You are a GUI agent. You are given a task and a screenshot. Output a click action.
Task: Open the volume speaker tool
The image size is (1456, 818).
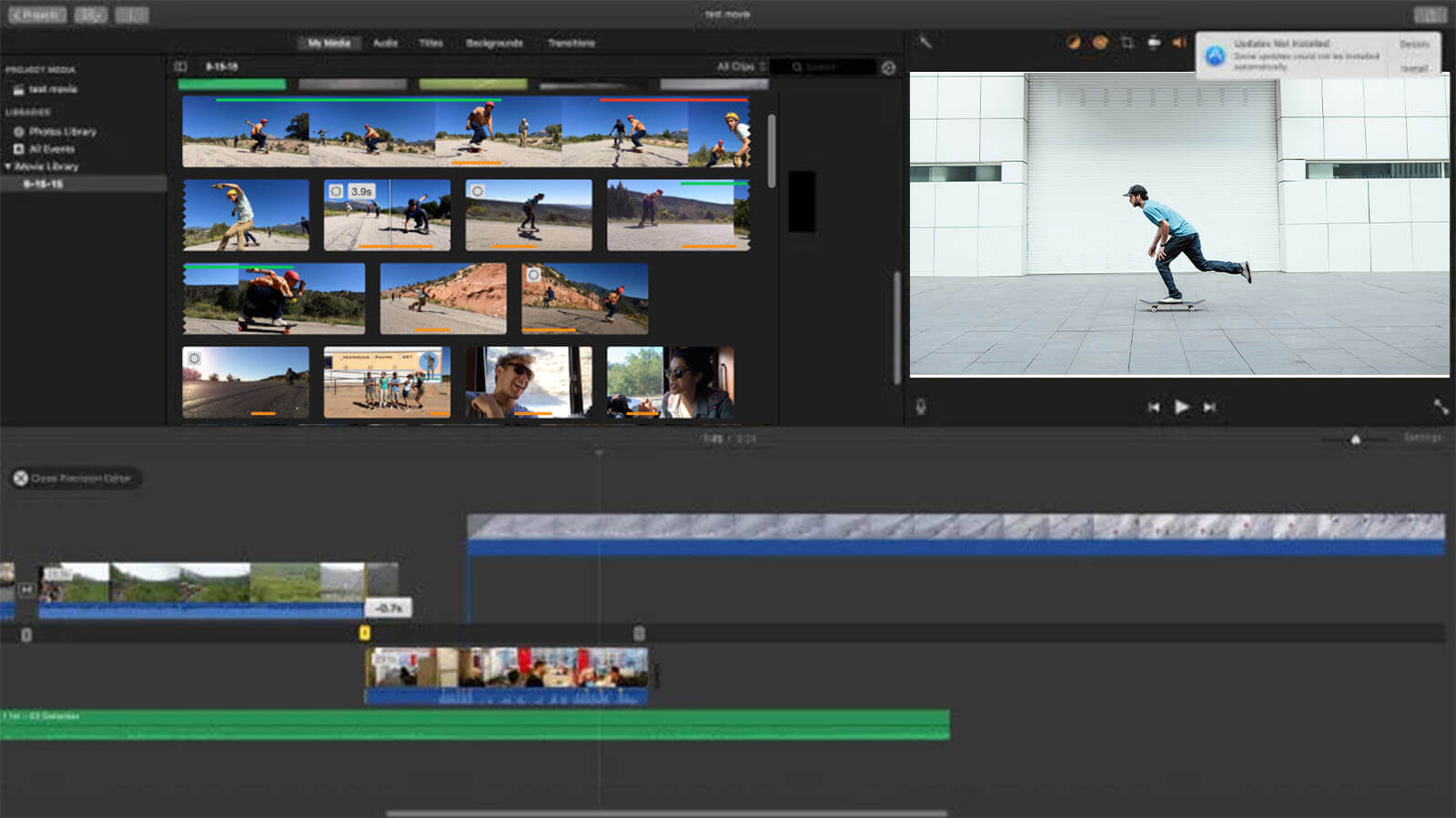[1179, 42]
